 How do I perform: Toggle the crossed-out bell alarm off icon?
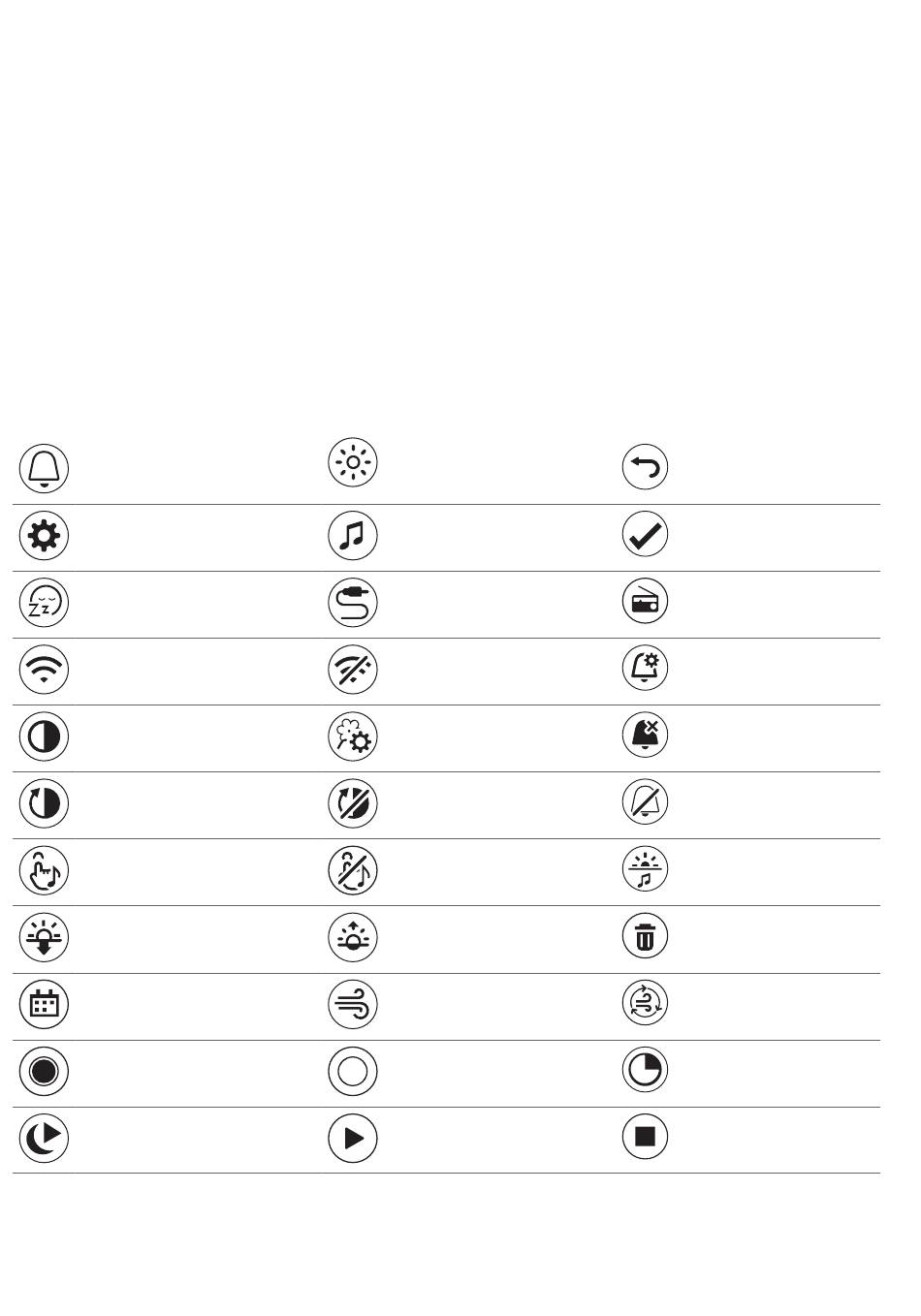[645, 802]
